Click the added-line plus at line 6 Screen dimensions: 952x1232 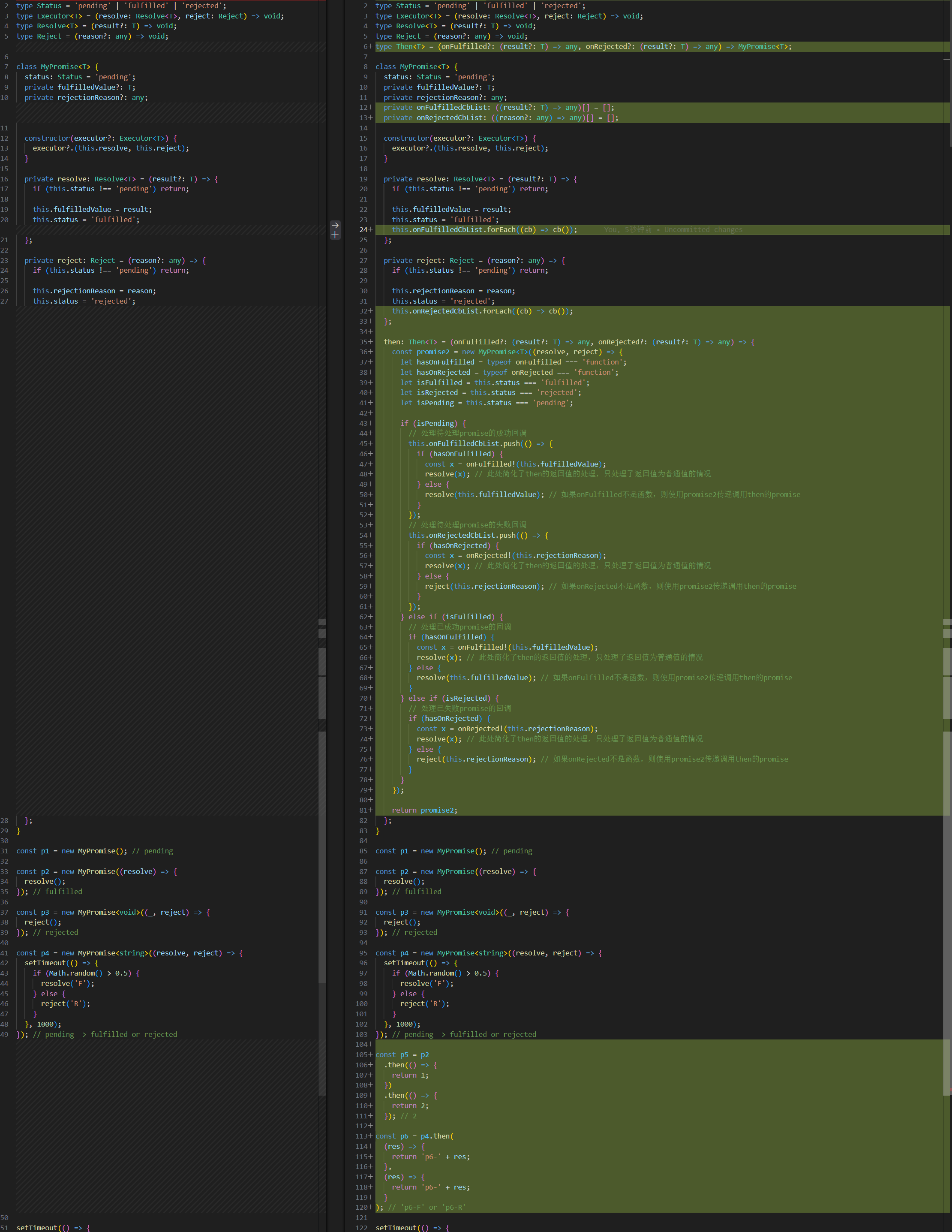pos(370,47)
